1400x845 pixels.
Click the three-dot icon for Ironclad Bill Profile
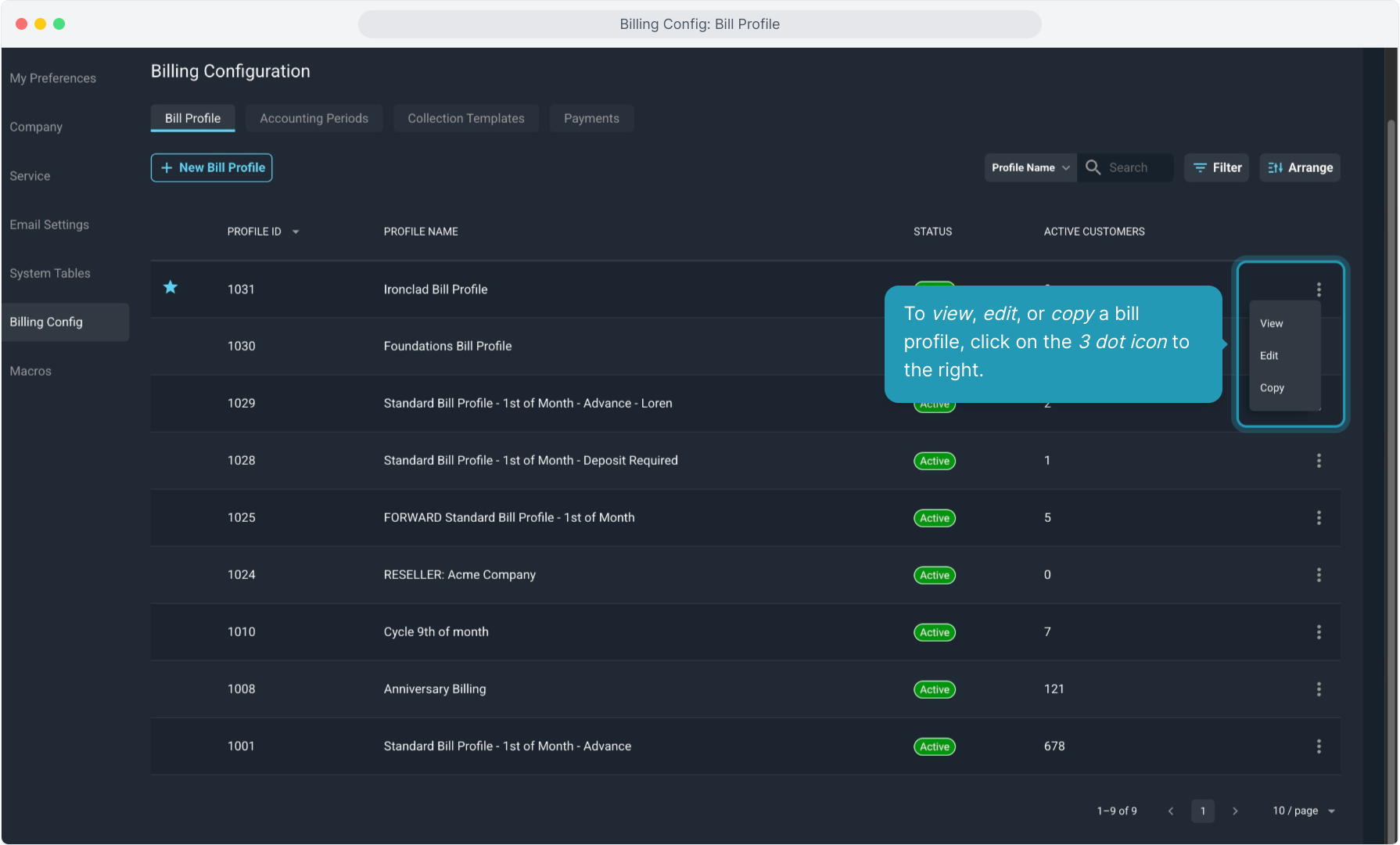tap(1319, 289)
